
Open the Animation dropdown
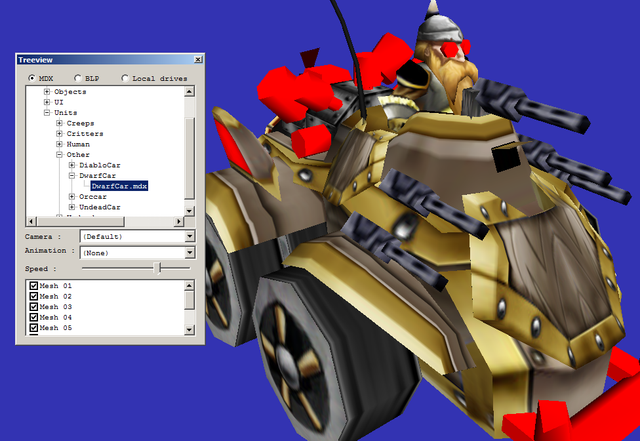189,253
